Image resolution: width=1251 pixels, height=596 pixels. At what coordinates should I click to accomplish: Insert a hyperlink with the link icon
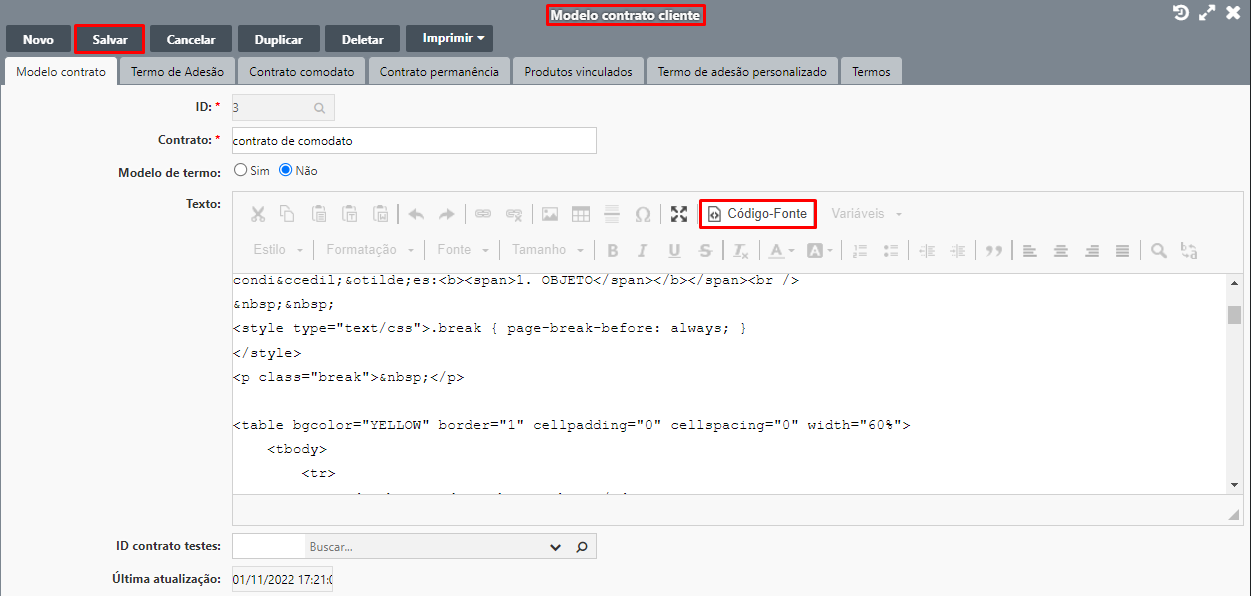(483, 214)
